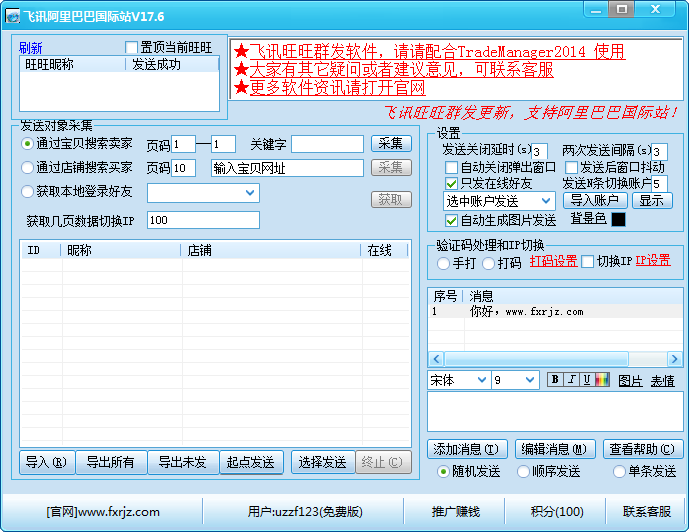Image resolution: width=689 pixels, height=532 pixels.
Task: Click 用户:uzzf123(免费版) in status bar
Action: coord(305,512)
